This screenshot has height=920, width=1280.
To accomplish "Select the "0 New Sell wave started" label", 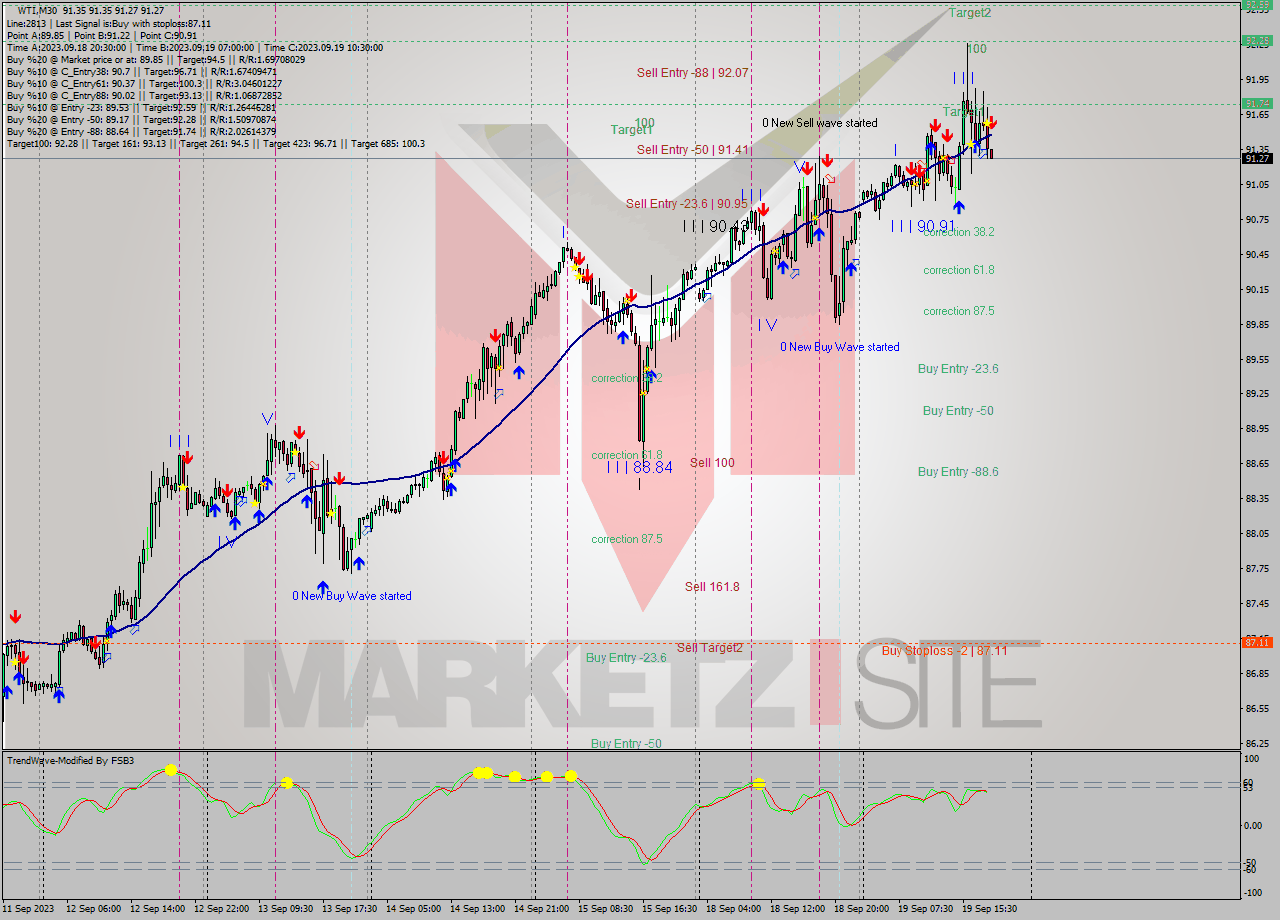I will point(819,122).
